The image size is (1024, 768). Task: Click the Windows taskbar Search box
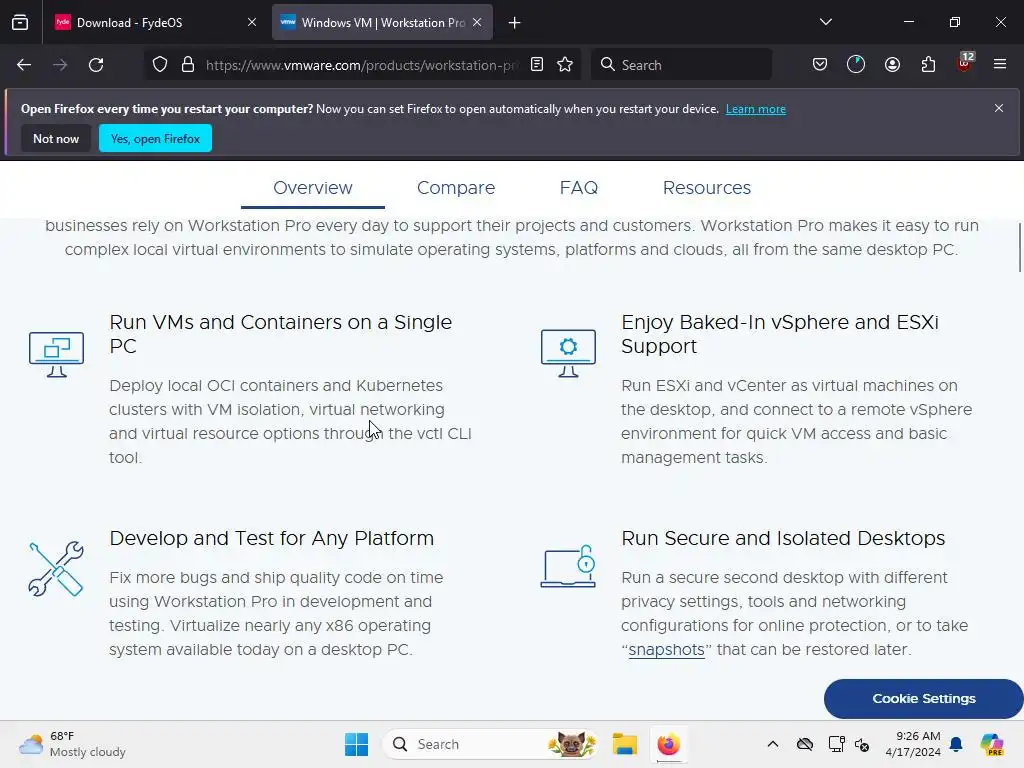(x=490, y=744)
